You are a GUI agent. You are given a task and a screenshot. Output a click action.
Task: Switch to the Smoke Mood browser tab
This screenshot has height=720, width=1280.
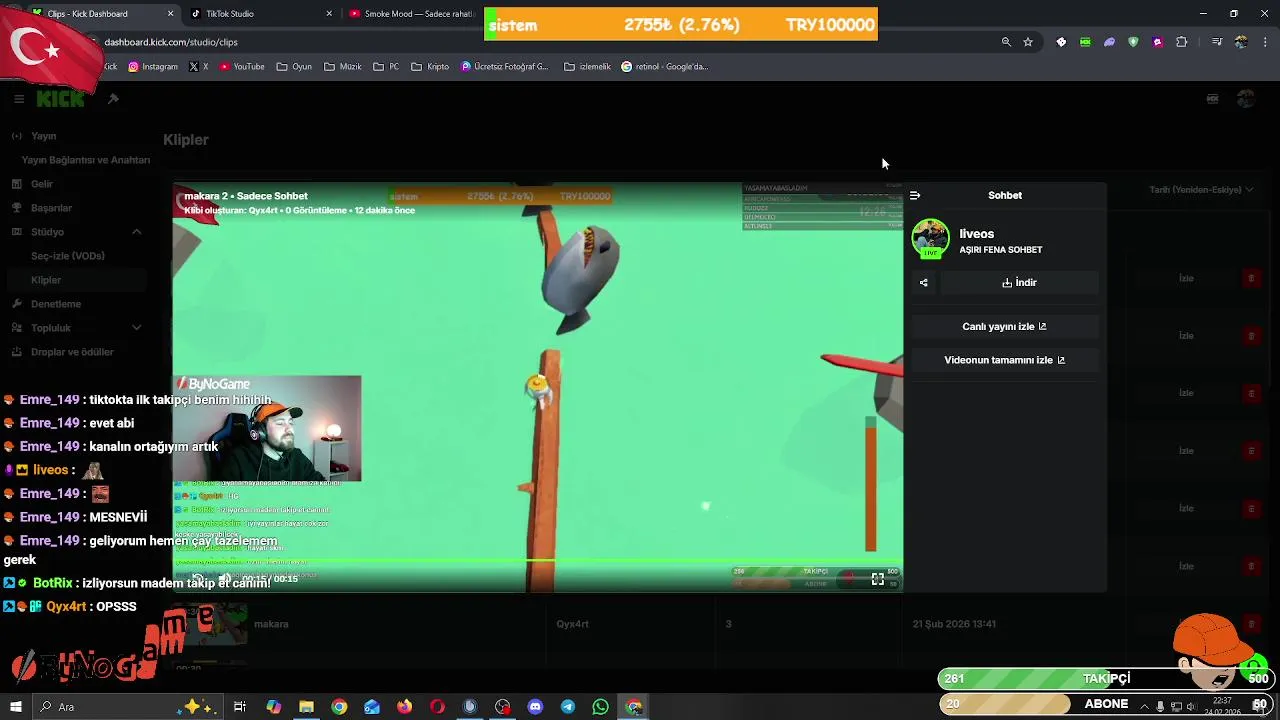(412, 14)
